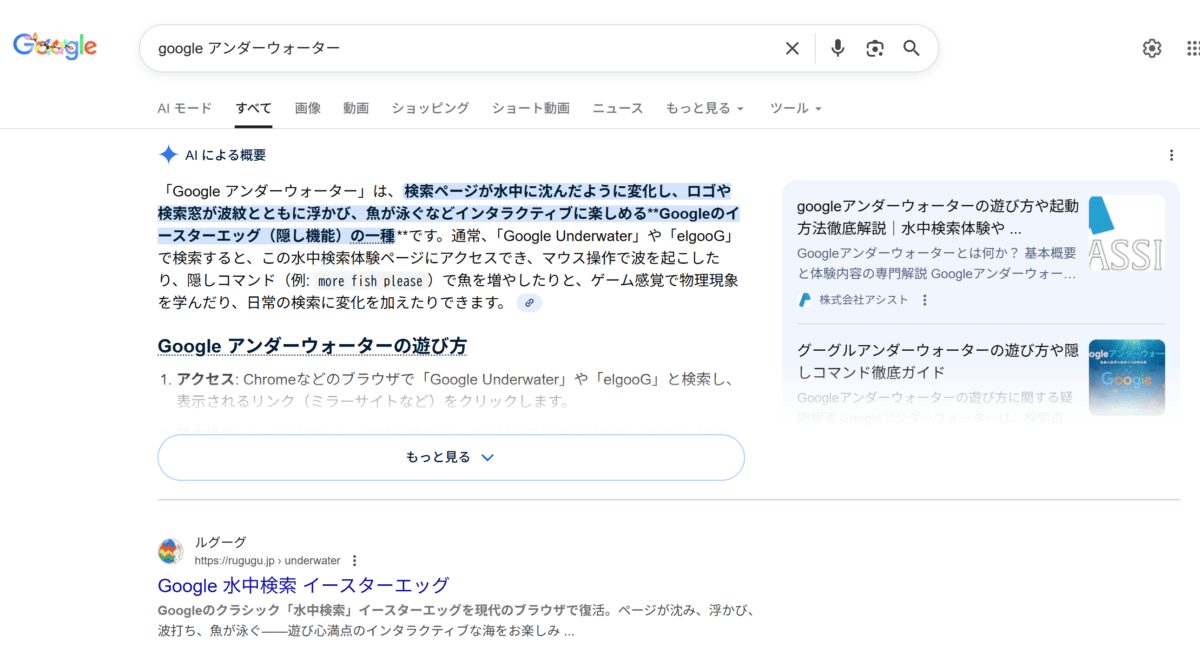
Task: Start voice search with microphone icon
Action: 838,48
